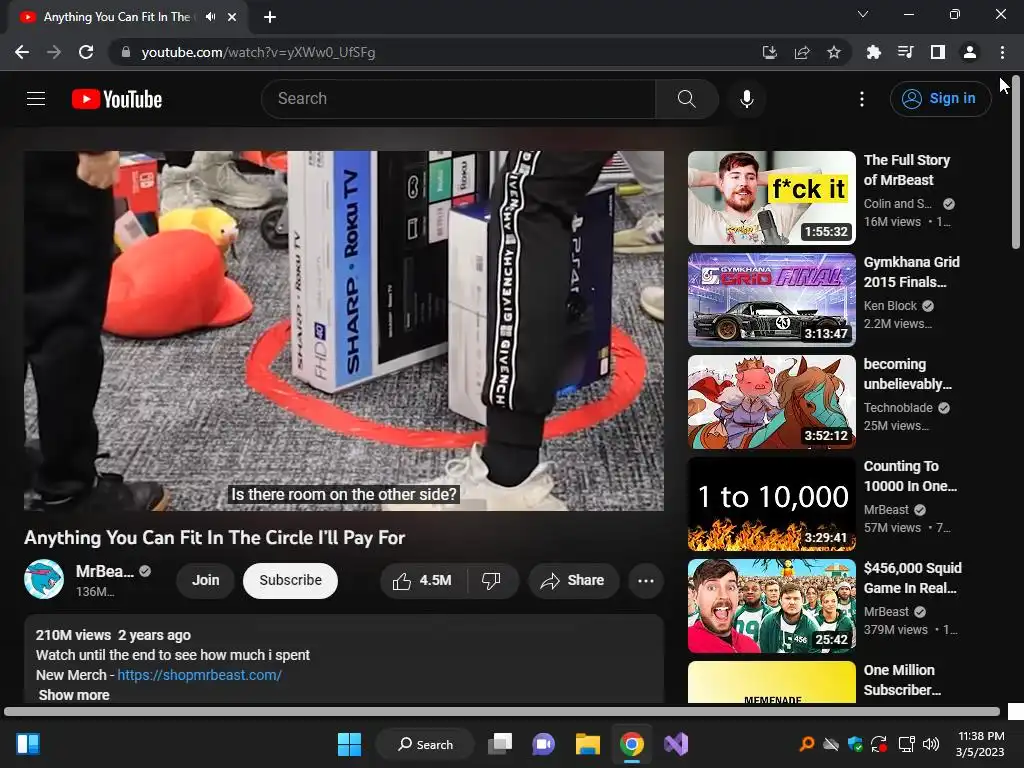Mute tab via speaker icon
This screenshot has height=768, width=1024.
tap(210, 17)
